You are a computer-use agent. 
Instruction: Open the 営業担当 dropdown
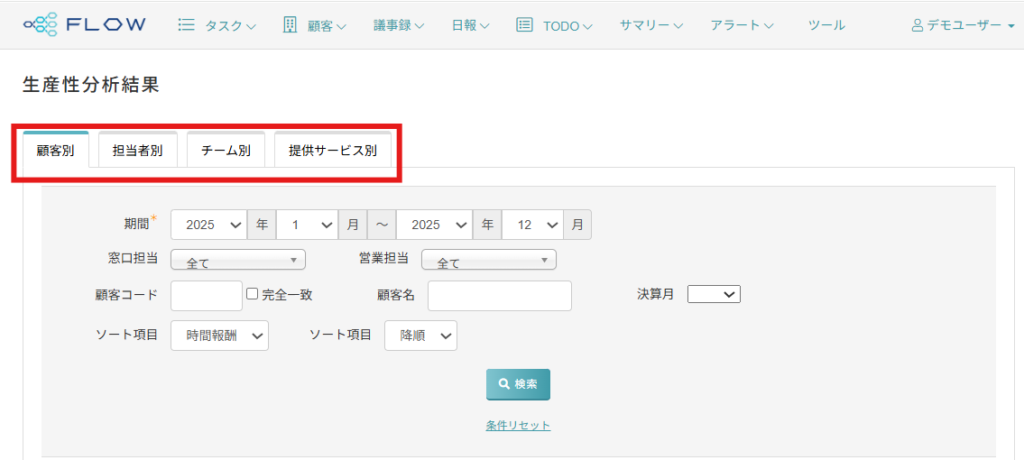pyautogui.click(x=488, y=261)
